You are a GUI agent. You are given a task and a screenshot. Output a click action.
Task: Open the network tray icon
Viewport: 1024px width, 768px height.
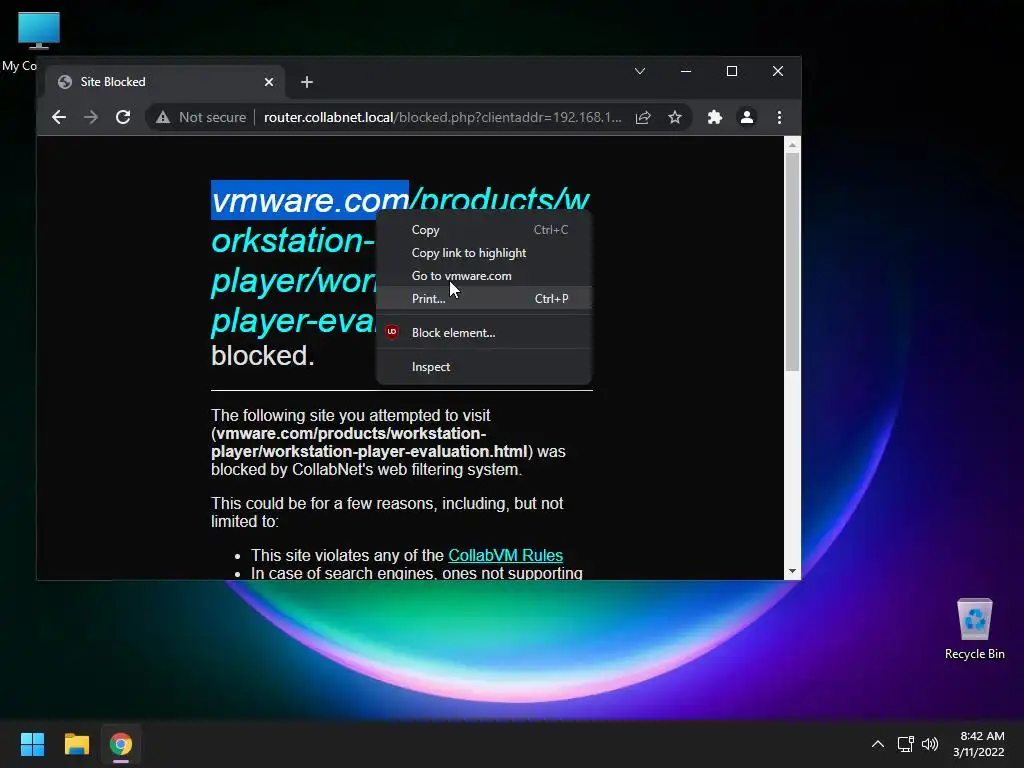[x=905, y=744]
